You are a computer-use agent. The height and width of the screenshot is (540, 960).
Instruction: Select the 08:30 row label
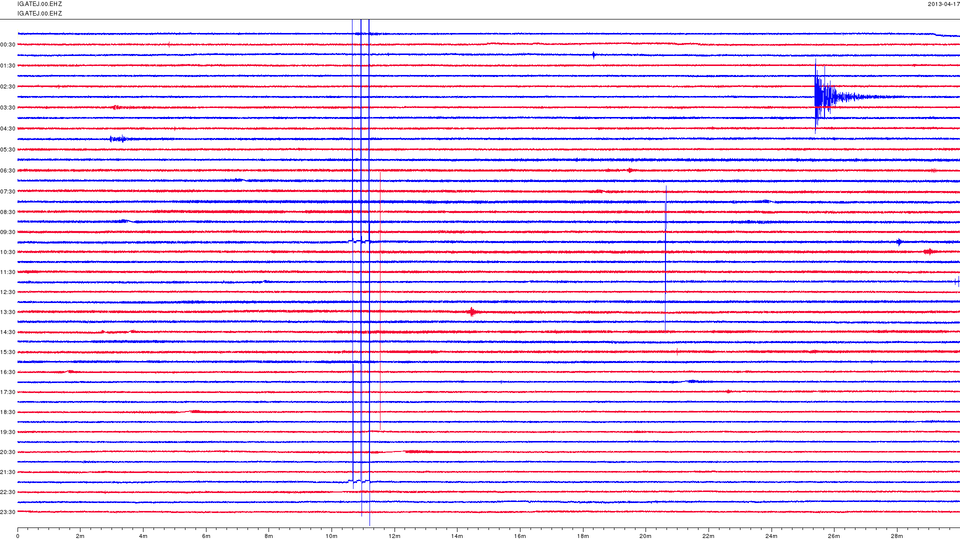coord(8,212)
